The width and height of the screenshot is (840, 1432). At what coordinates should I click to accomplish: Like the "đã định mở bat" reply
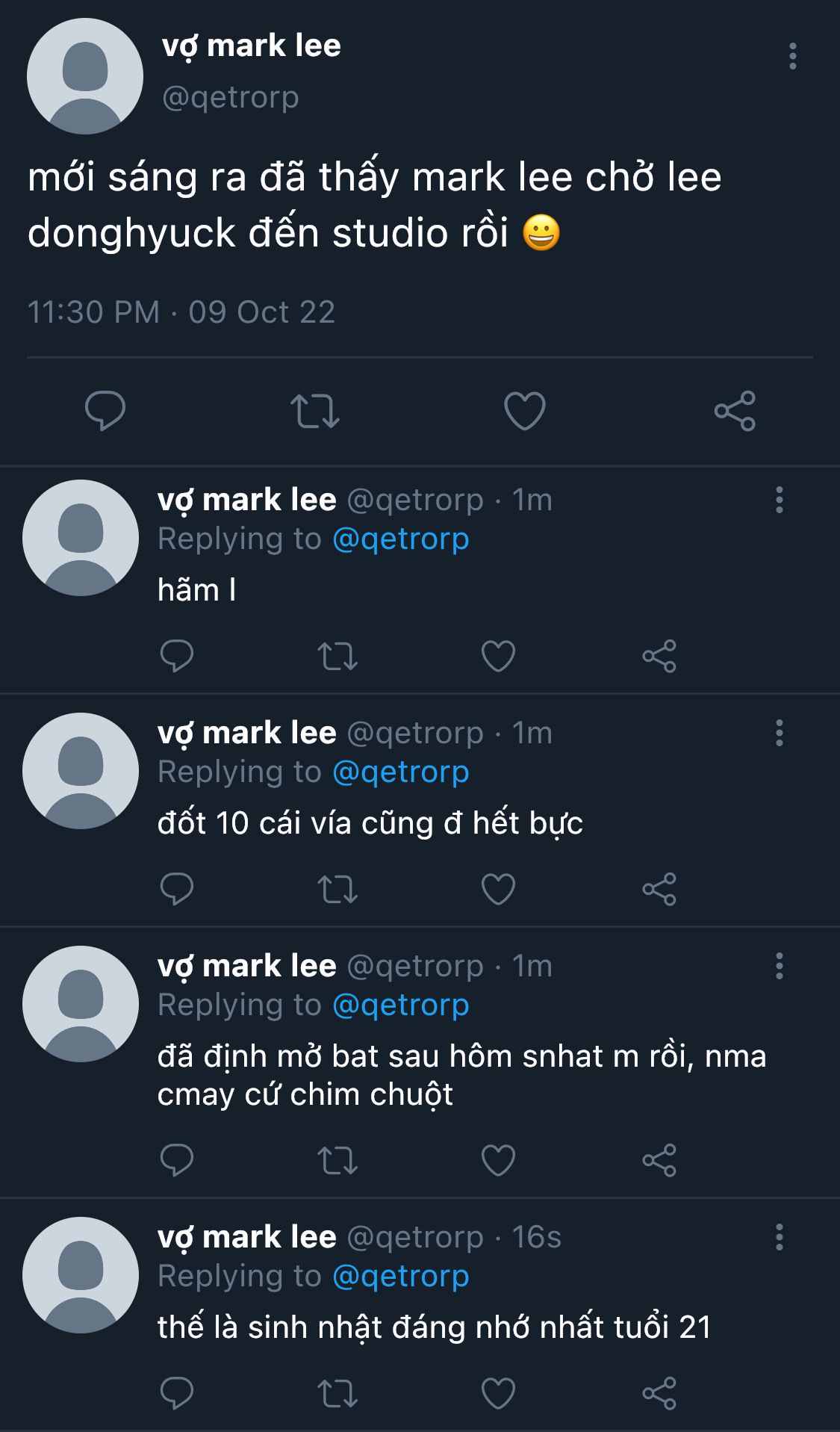pos(498,1160)
